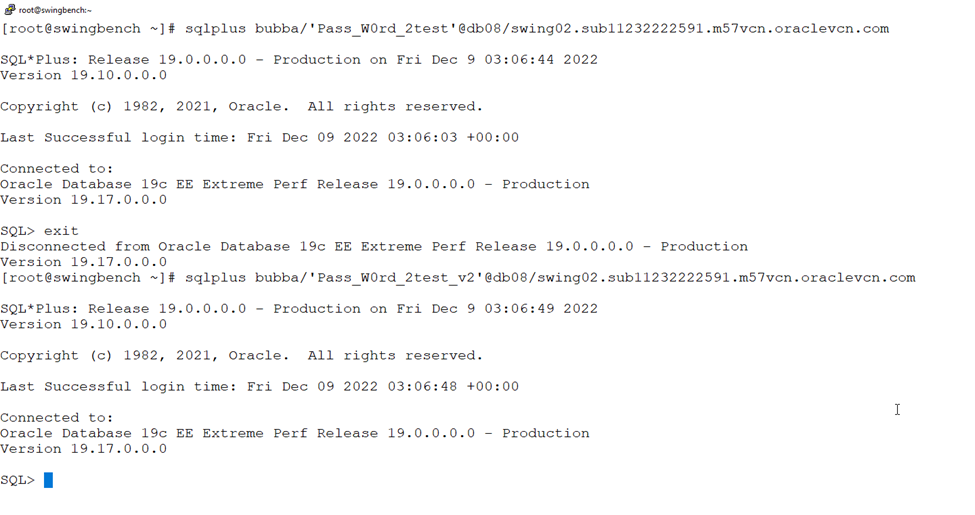975x515 pixels.
Task: Click the second 'Connected to:' line
Action: pyautogui.click(x=57, y=417)
